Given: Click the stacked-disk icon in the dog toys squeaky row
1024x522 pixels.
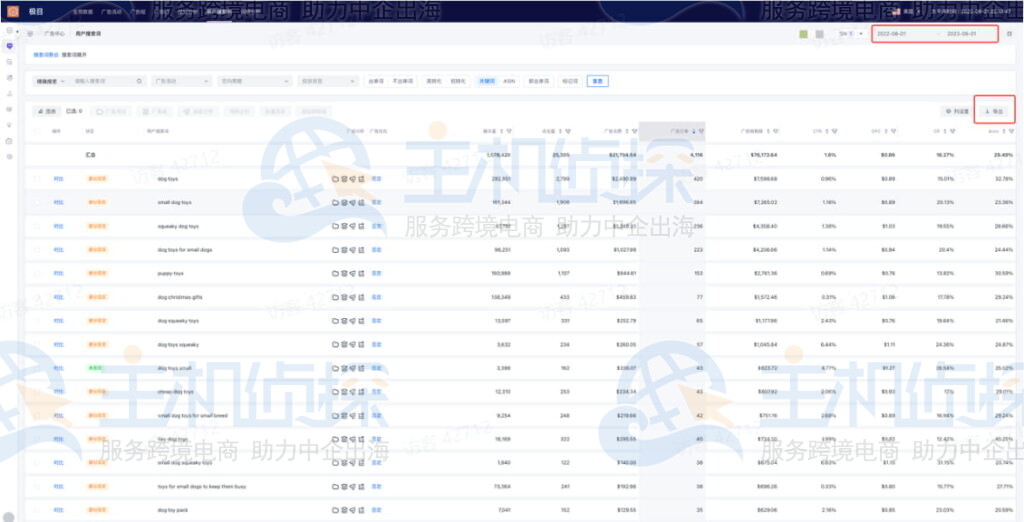Looking at the screenshot, I should [x=344, y=344].
